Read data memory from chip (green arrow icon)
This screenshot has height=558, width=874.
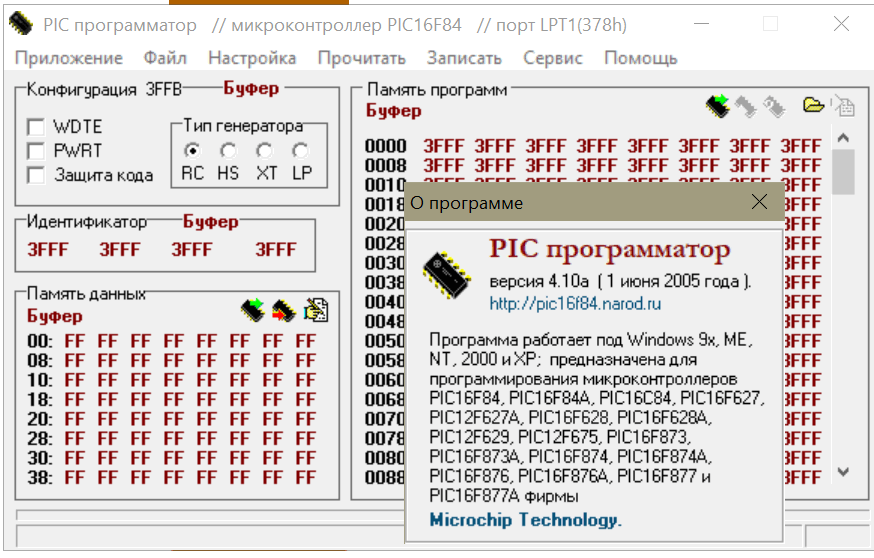(x=253, y=310)
